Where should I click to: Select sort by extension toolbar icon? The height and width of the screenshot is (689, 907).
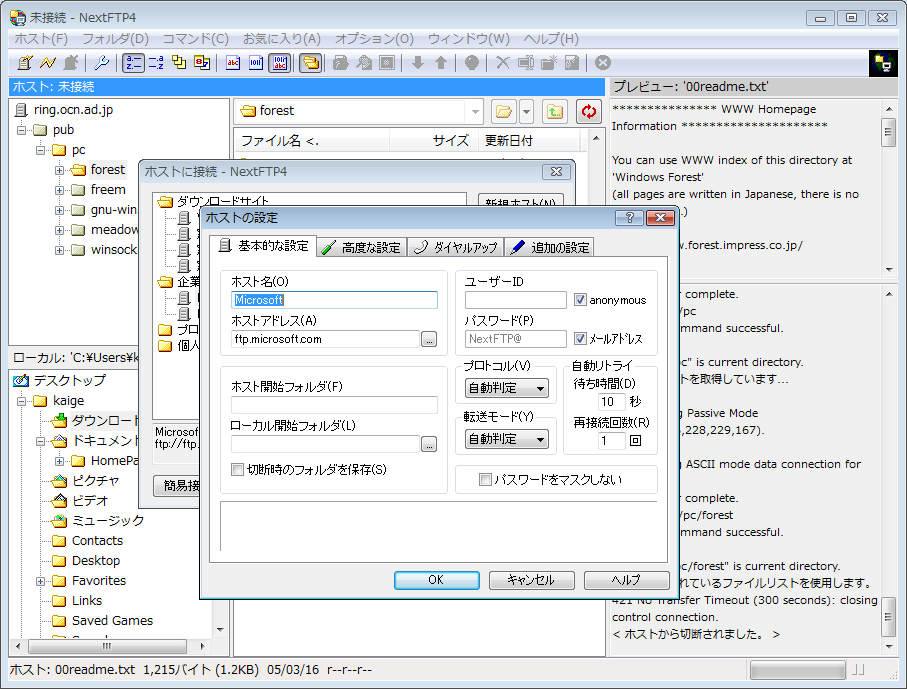(x=156, y=62)
